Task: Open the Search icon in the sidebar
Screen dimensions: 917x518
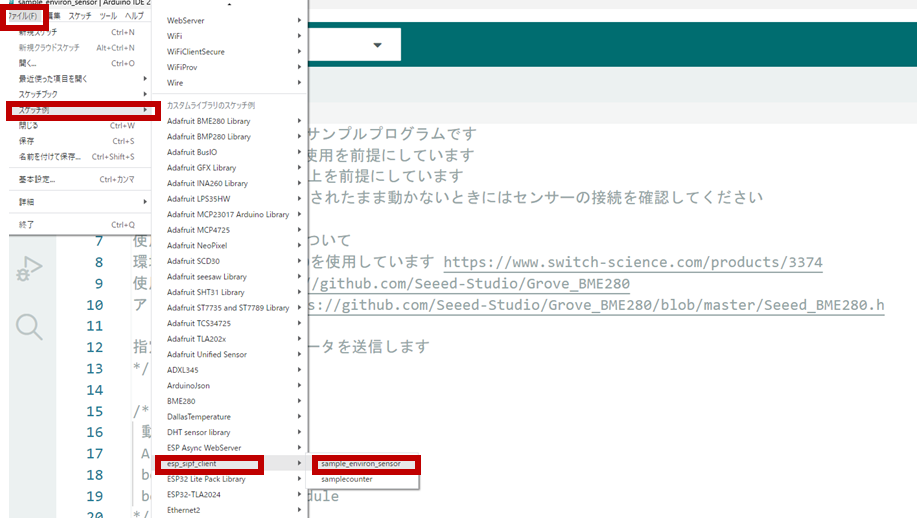Action: point(29,327)
